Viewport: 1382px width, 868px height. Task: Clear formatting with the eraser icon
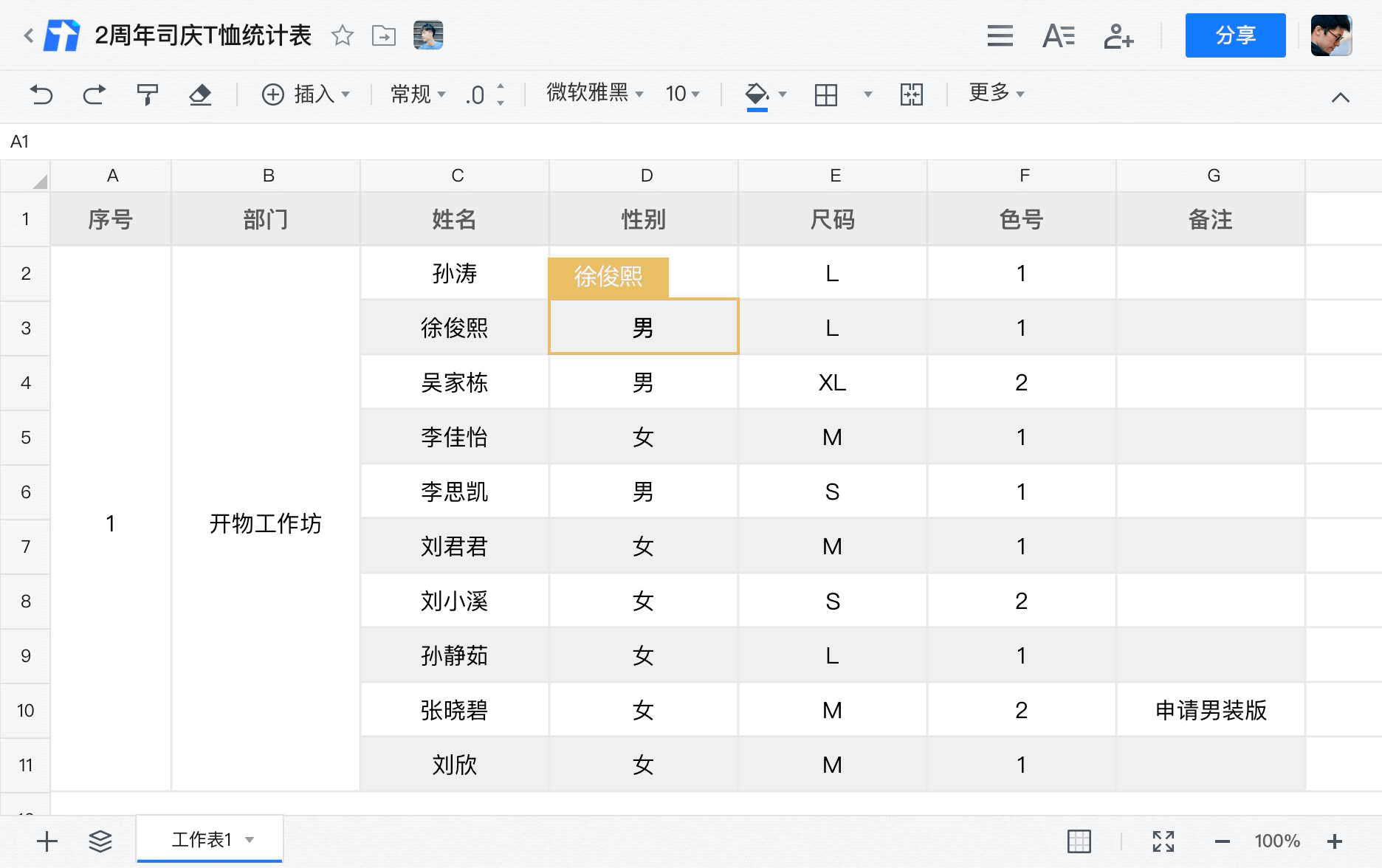click(200, 94)
